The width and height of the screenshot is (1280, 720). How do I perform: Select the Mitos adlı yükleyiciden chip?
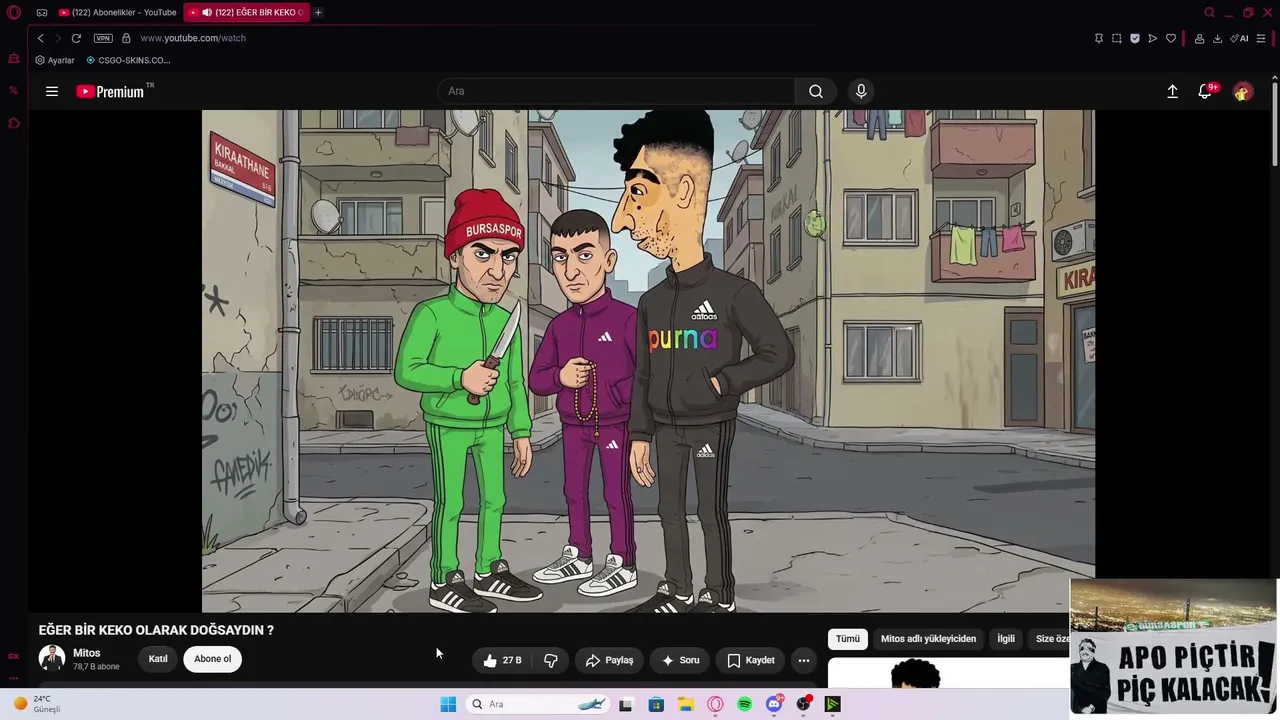click(x=928, y=639)
